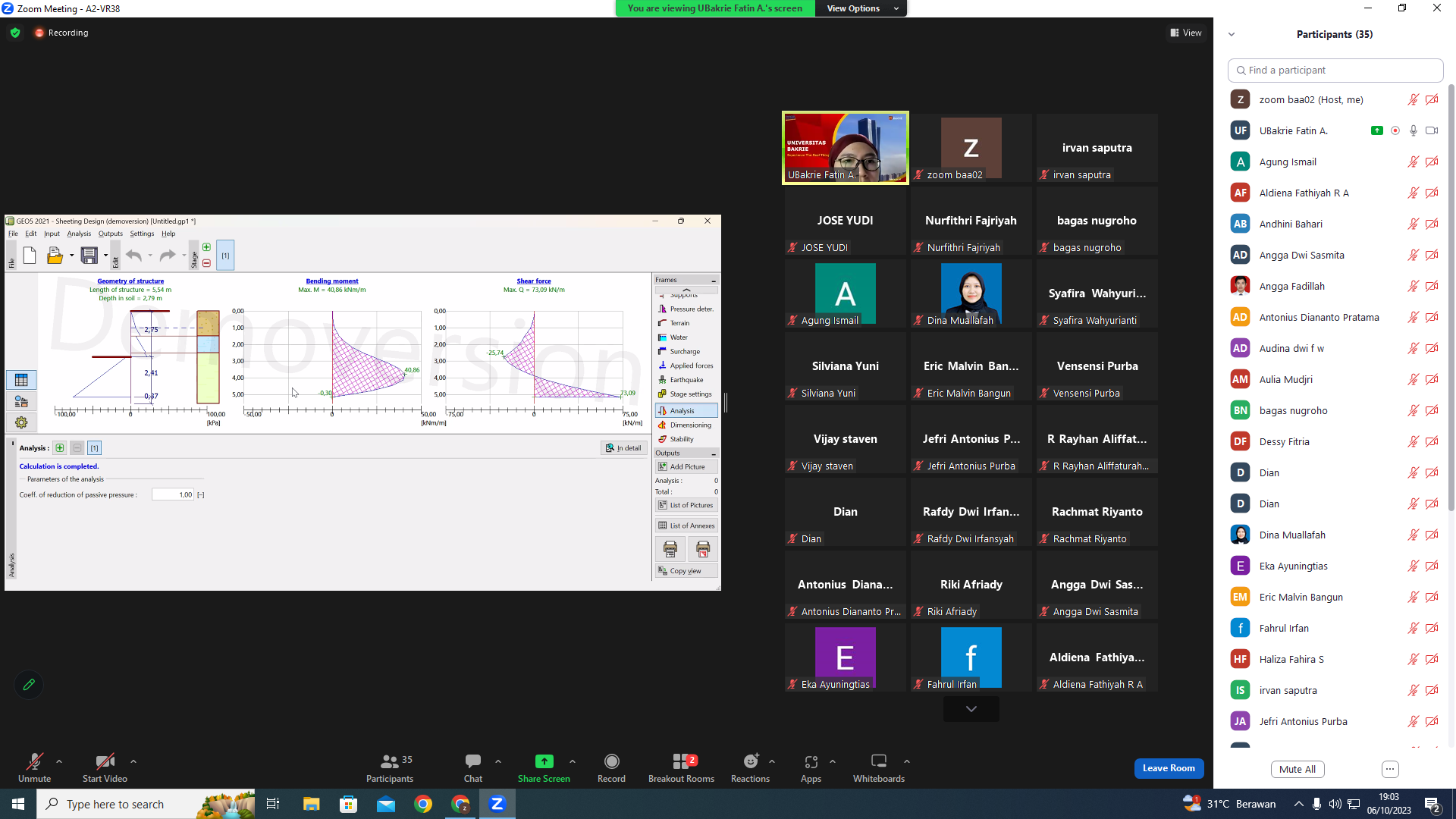The image size is (1456, 819).
Task: Click Mute All participants button
Action: pos(1298,769)
